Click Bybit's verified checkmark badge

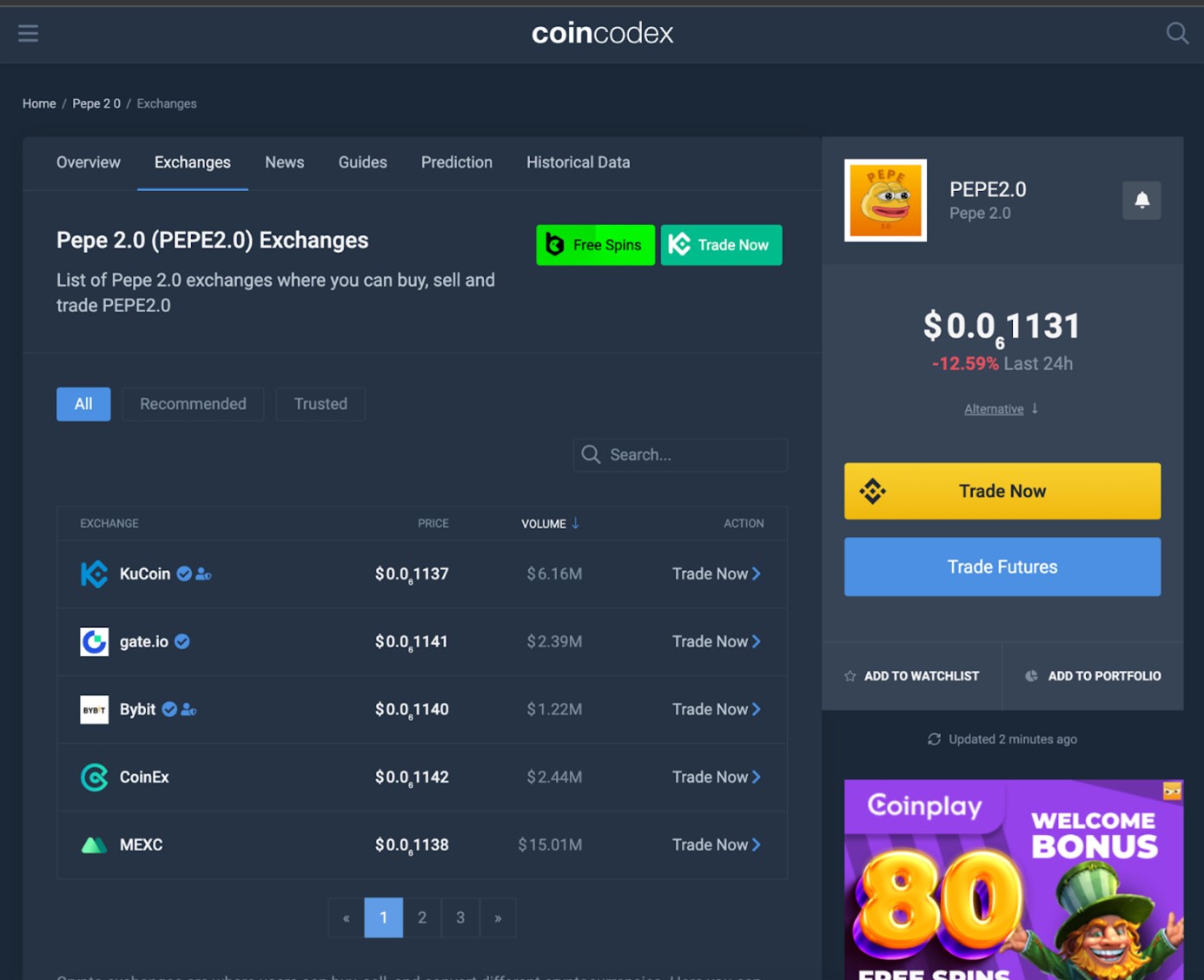coord(169,709)
